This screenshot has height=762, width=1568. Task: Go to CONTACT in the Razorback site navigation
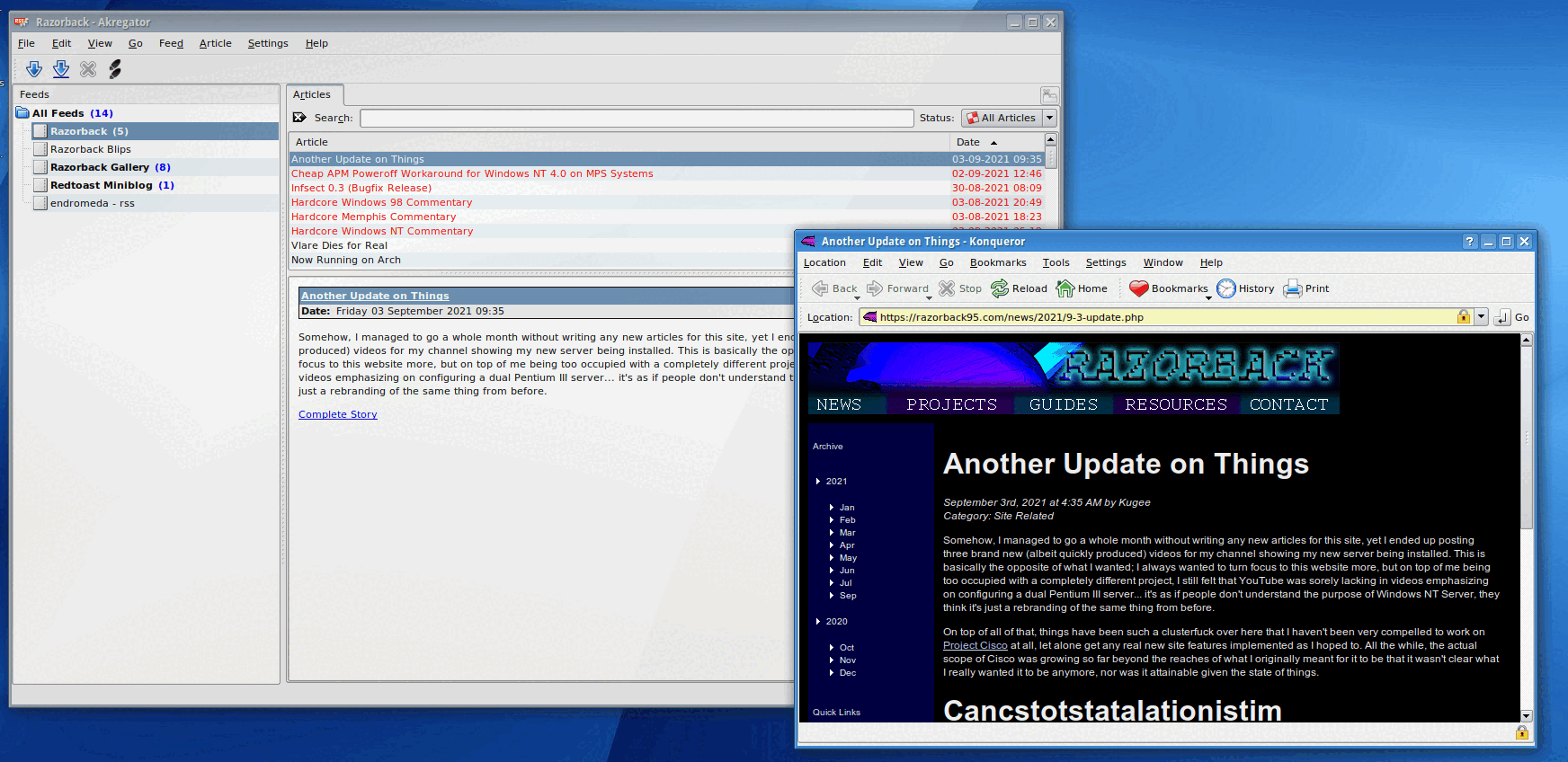point(1288,404)
